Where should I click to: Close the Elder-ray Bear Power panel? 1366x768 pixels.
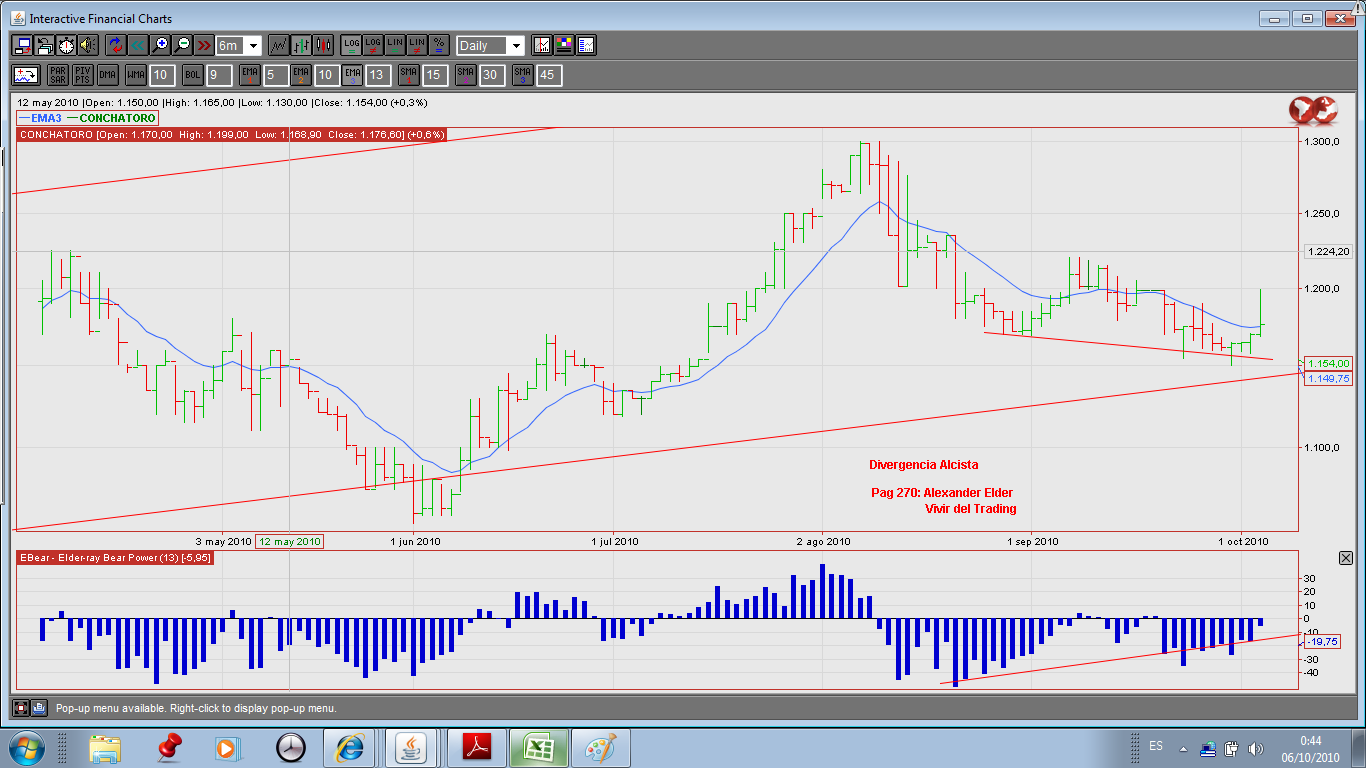(1345, 558)
